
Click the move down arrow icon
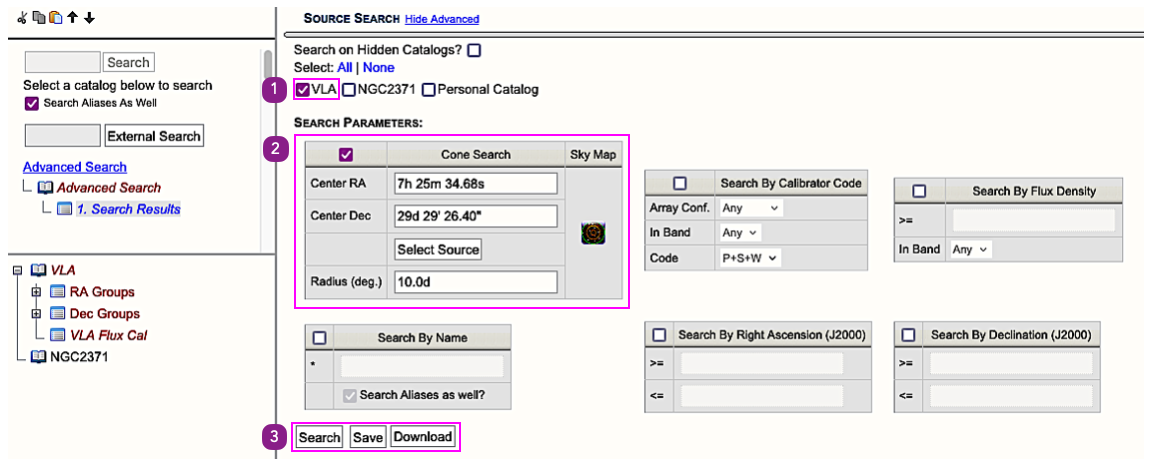(x=89, y=18)
